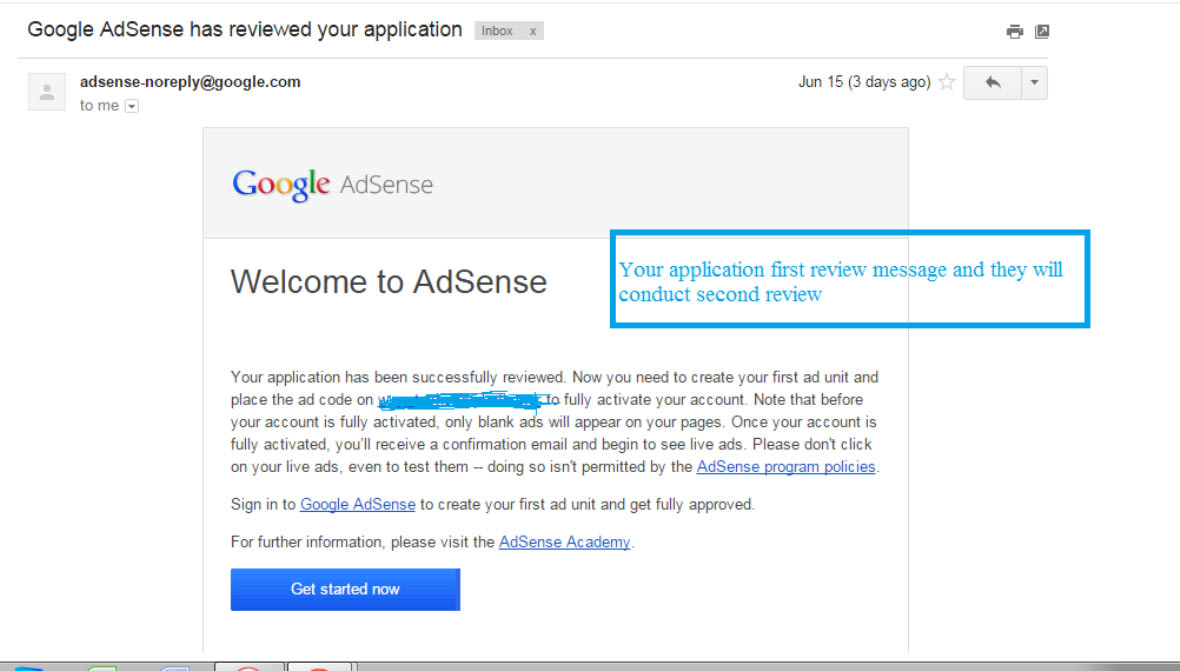The image size is (1180, 671).
Task: Click the sender's profile avatar
Action: click(x=47, y=91)
